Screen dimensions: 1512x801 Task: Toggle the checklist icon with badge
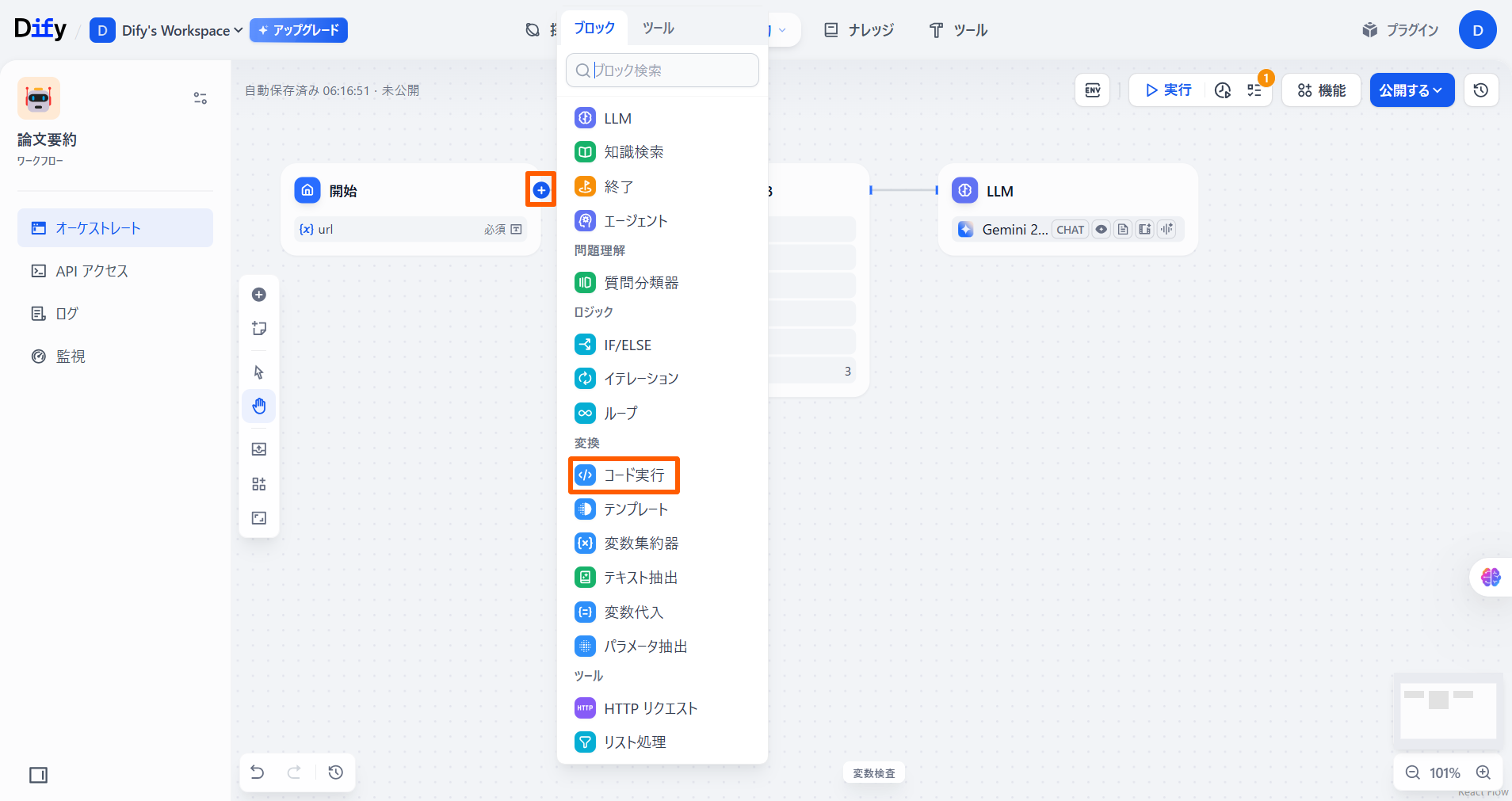[1254, 90]
